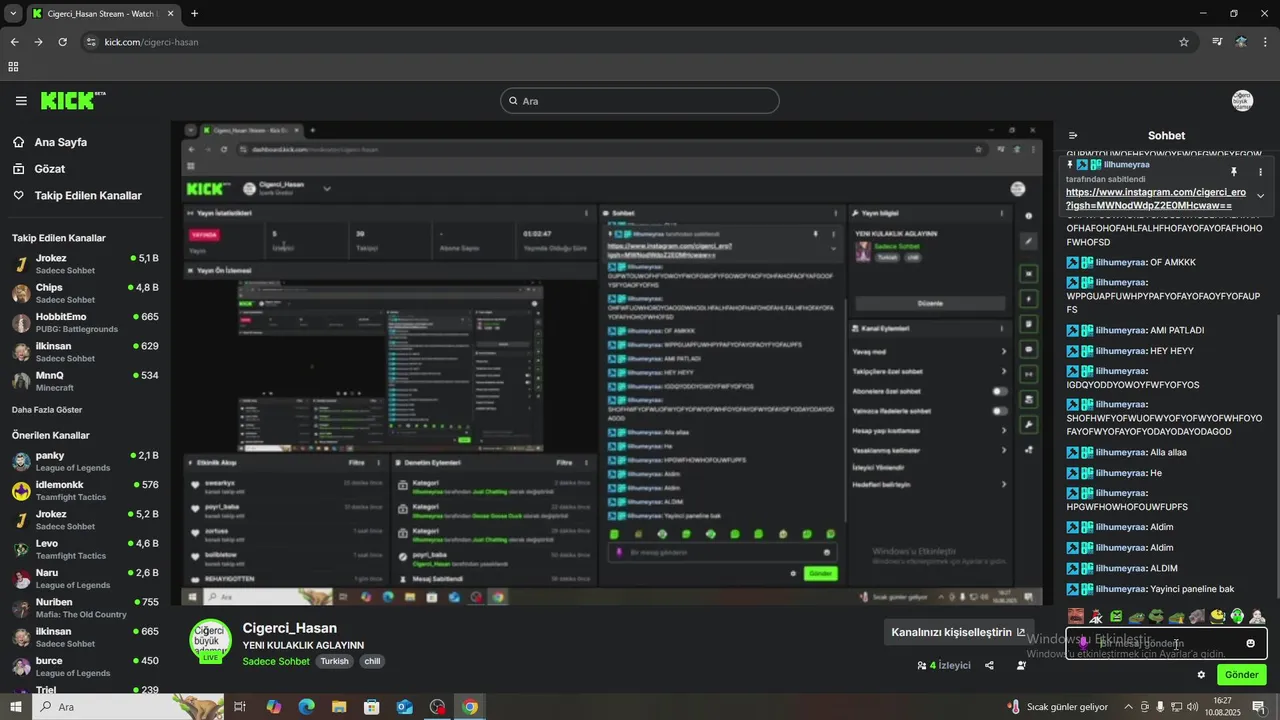The height and width of the screenshot is (720, 1280).
Task: Insert the green alien headphones emote
Action: pyautogui.click(x=1237, y=617)
